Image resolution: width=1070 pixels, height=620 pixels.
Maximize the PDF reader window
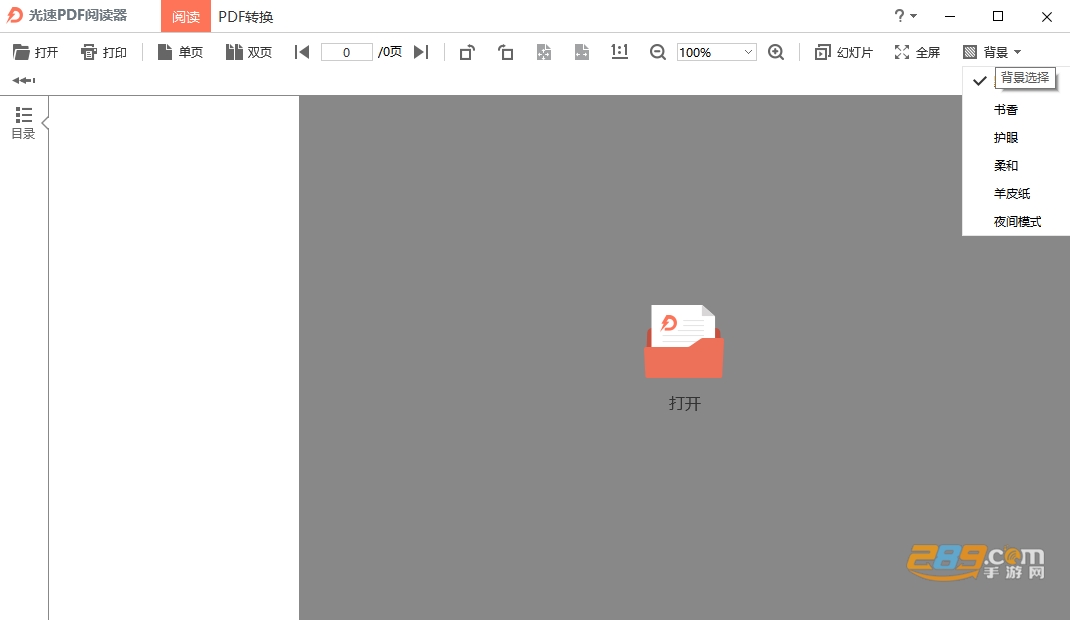998,16
